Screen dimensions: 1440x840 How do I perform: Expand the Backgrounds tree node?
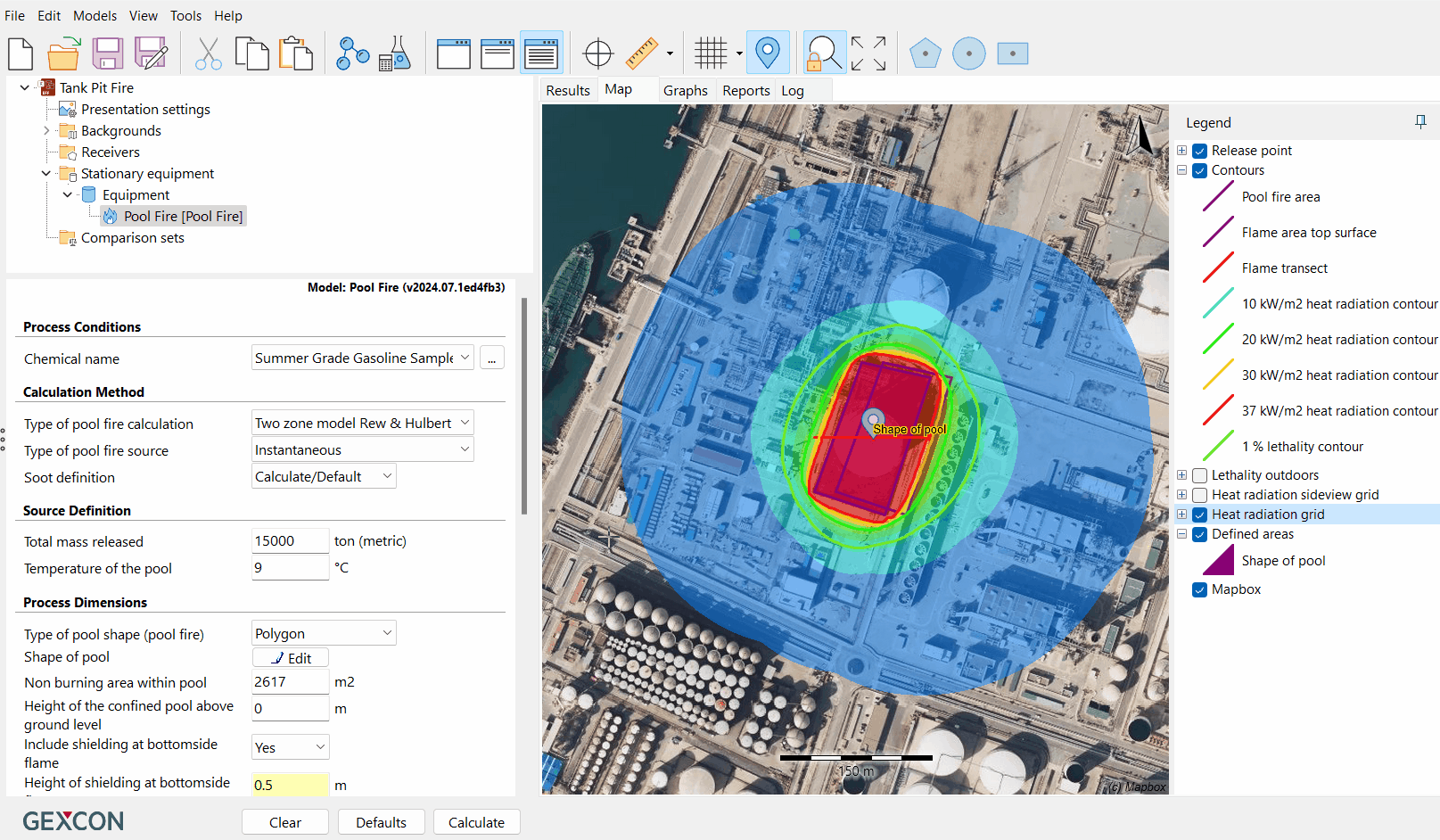point(46,131)
